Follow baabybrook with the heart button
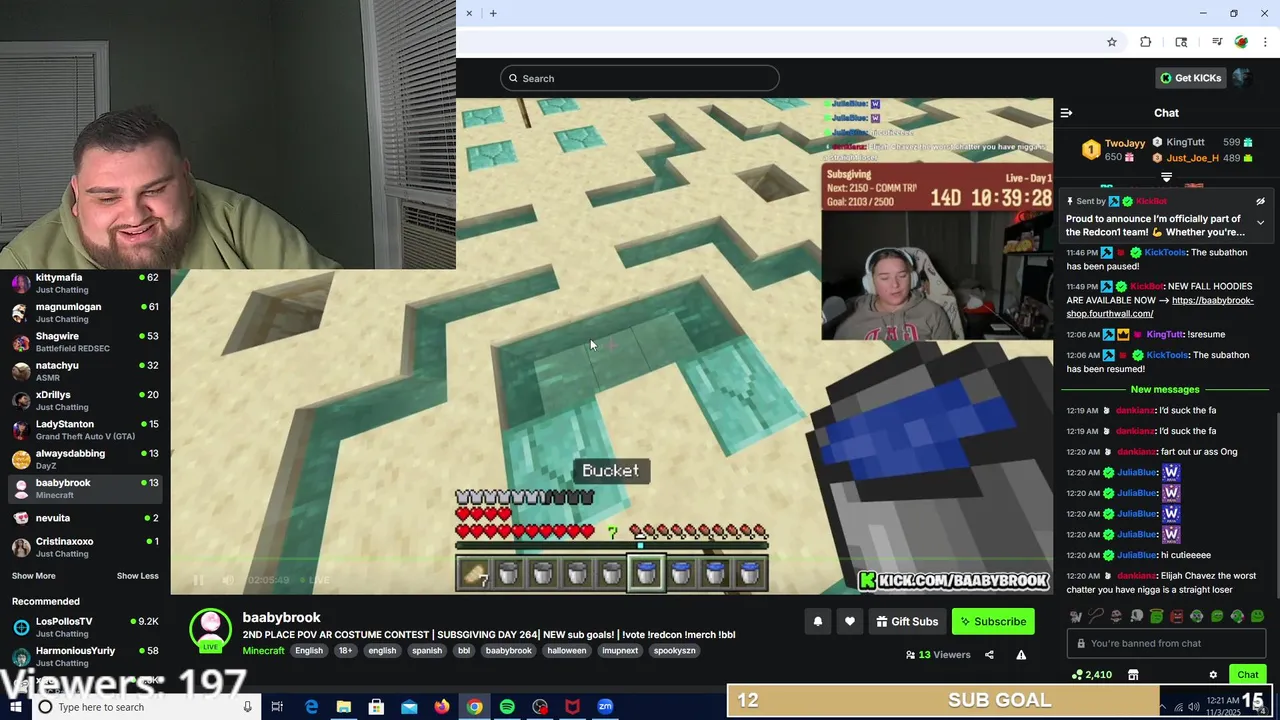Screen dimensions: 1280x720 (850, 622)
